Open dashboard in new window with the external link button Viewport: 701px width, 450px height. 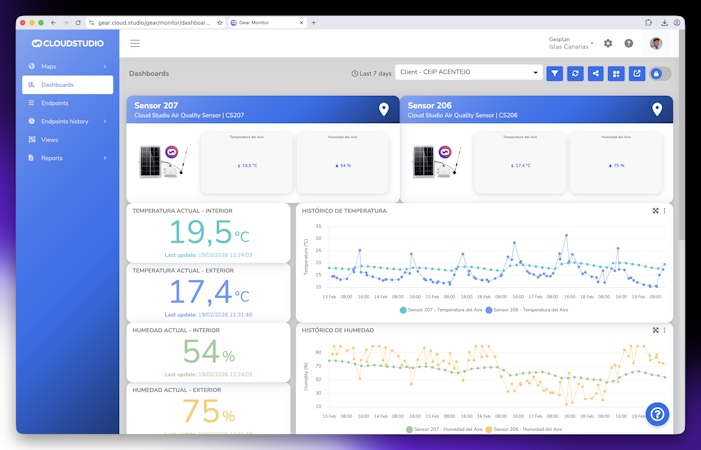pyautogui.click(x=637, y=74)
